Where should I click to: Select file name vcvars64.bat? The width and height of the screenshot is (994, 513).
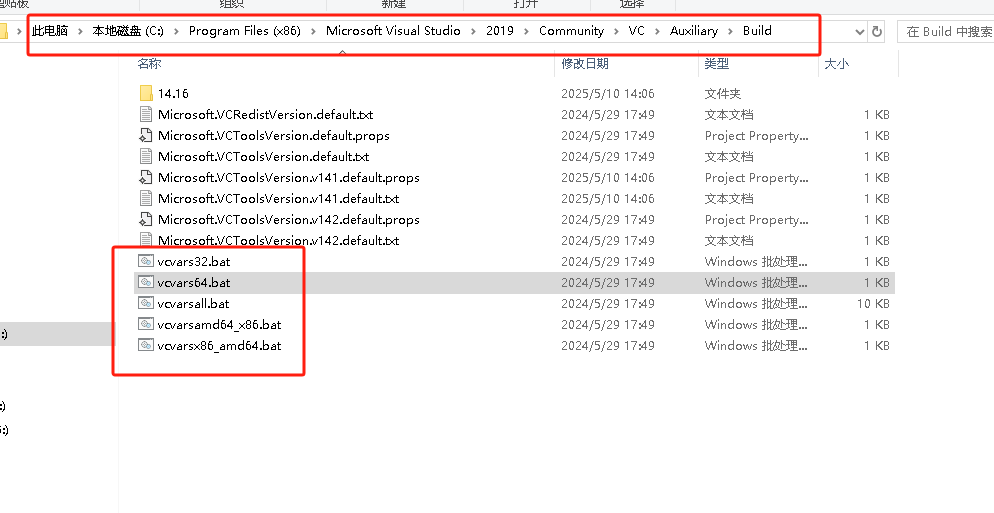coord(194,283)
